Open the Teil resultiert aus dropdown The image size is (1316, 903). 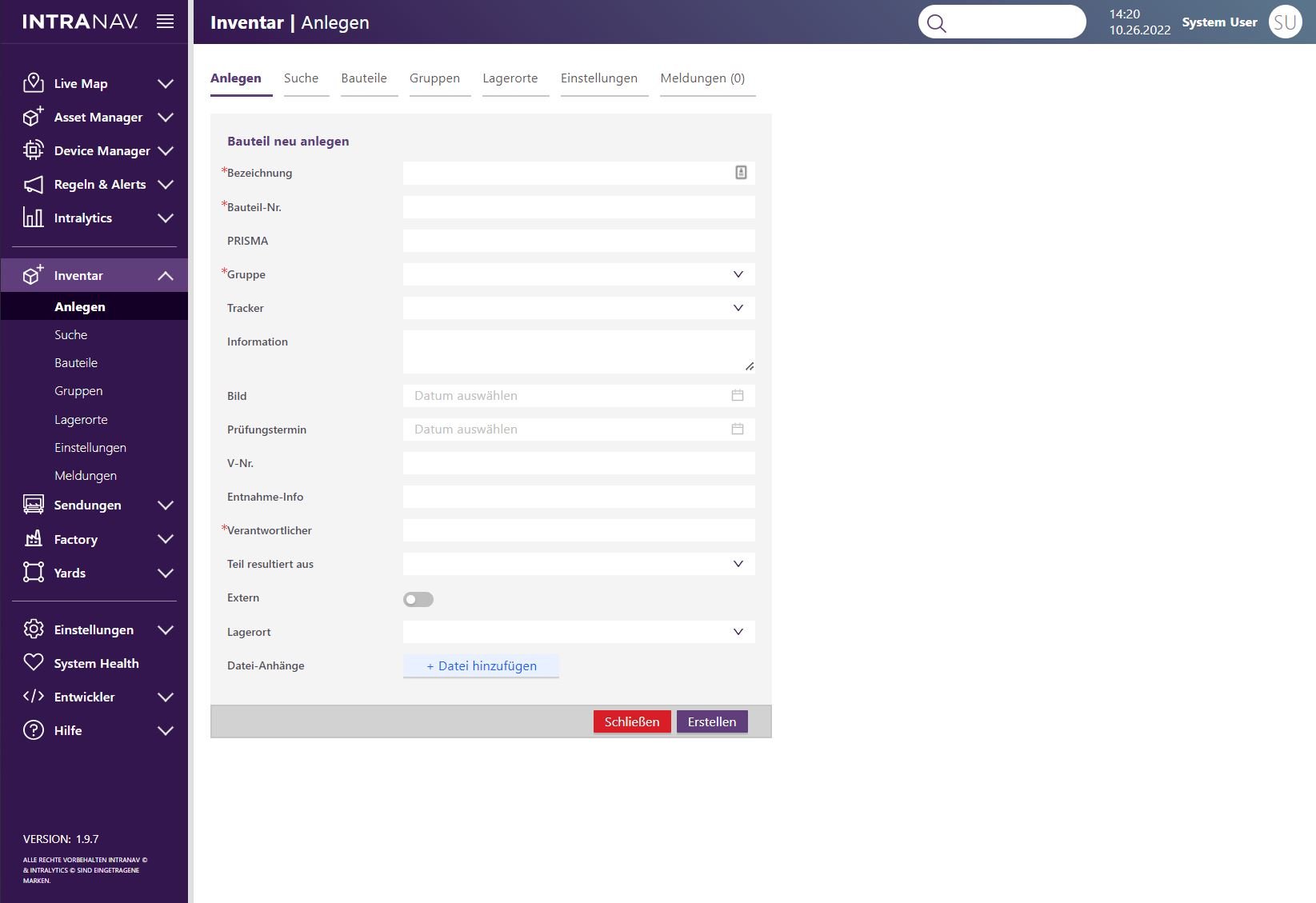[578, 564]
